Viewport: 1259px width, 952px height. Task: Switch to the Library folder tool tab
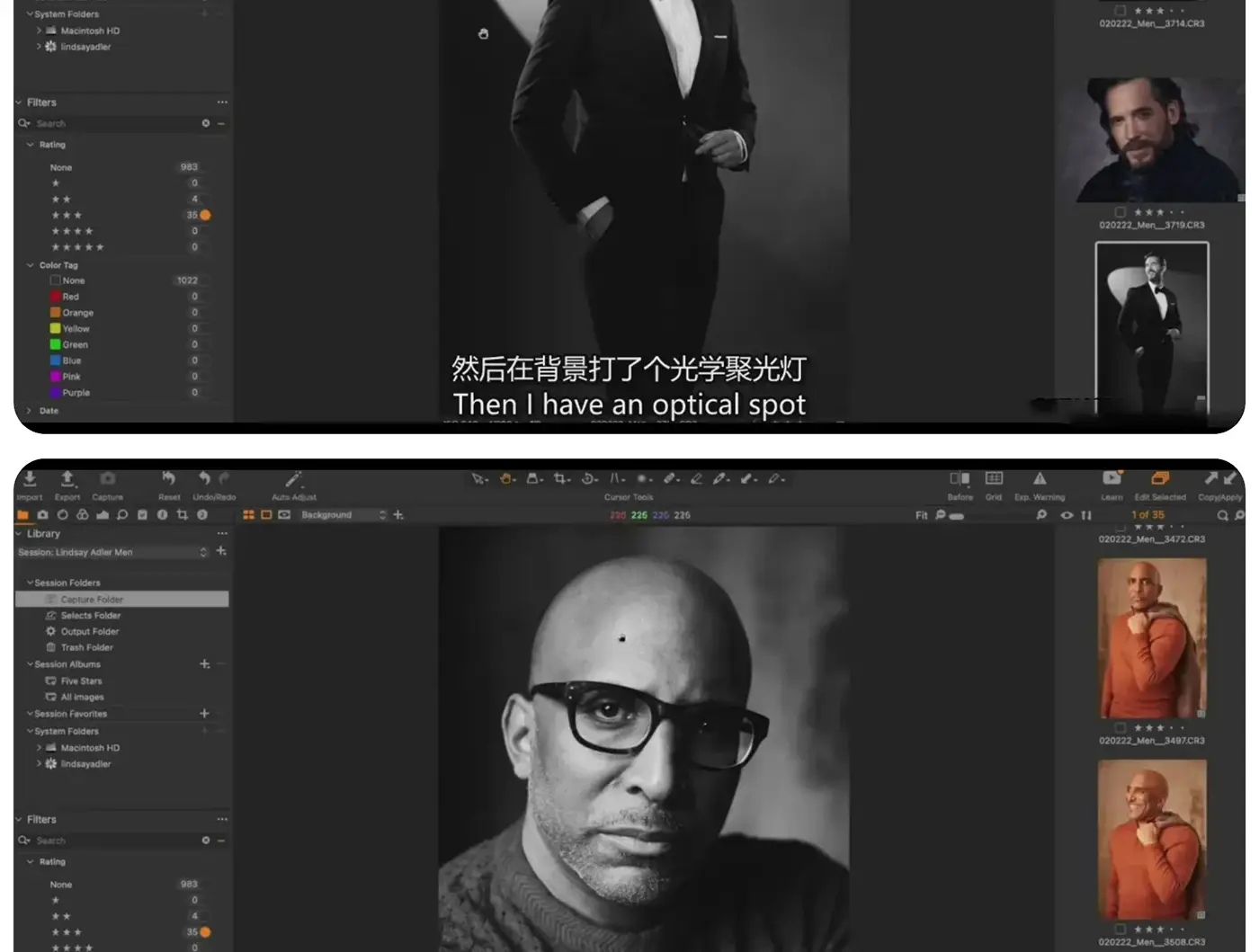pyautogui.click(x=22, y=515)
